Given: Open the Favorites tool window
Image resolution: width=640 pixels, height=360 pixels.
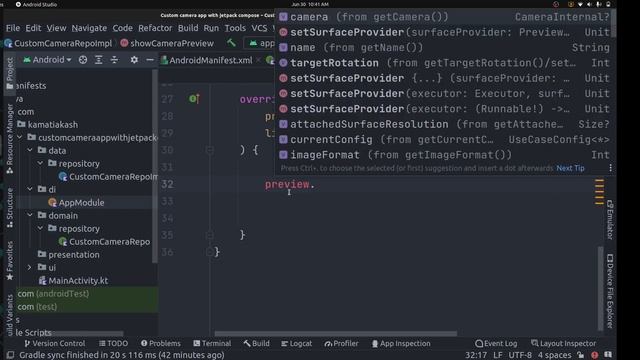Looking at the screenshot, I should tap(10, 260).
